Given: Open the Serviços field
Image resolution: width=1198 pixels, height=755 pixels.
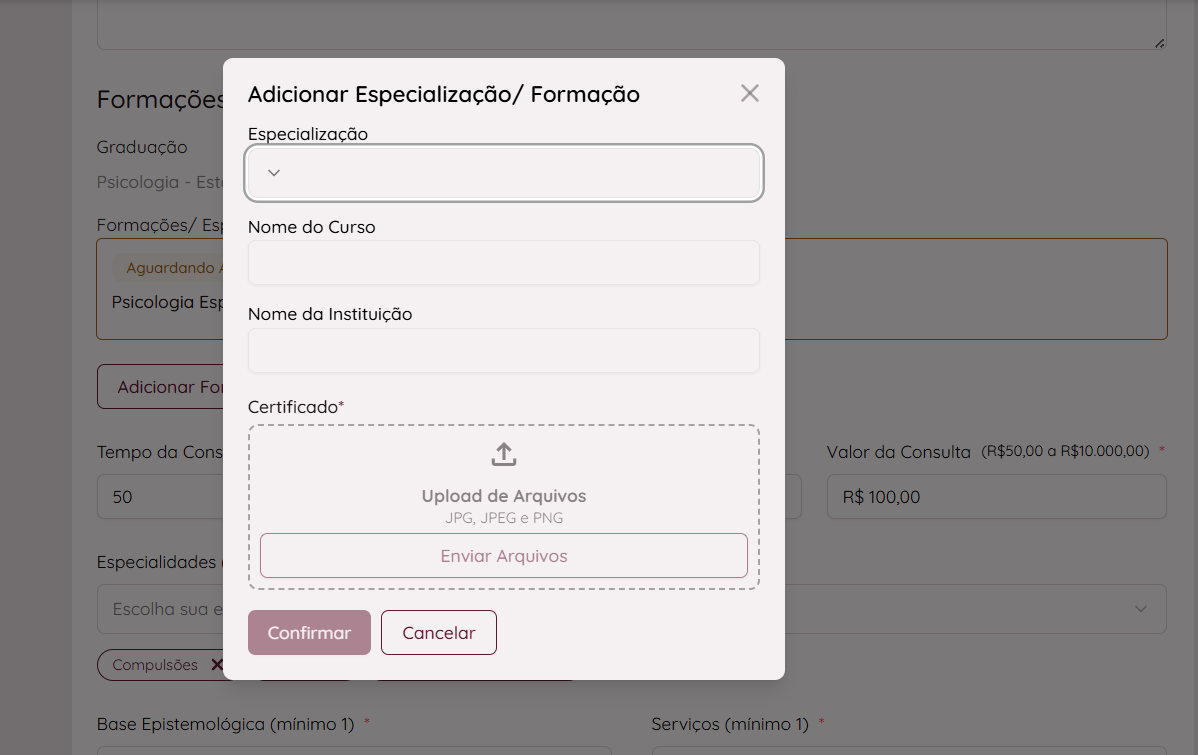Looking at the screenshot, I should click(x=908, y=749).
